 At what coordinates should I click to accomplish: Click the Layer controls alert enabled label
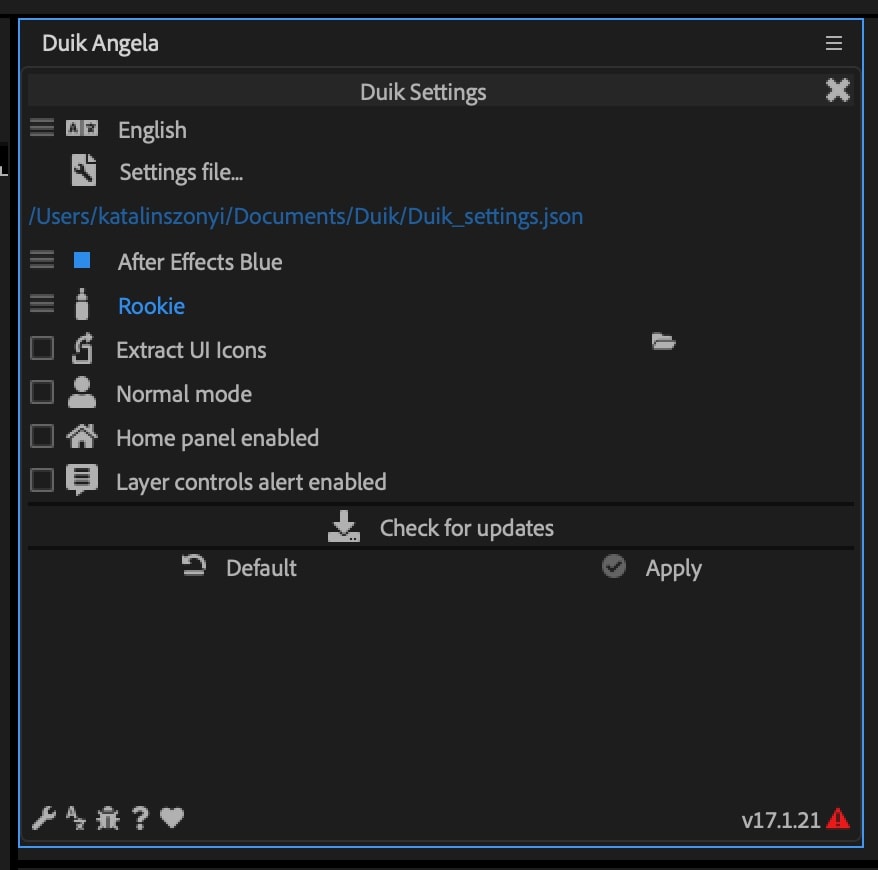(251, 482)
